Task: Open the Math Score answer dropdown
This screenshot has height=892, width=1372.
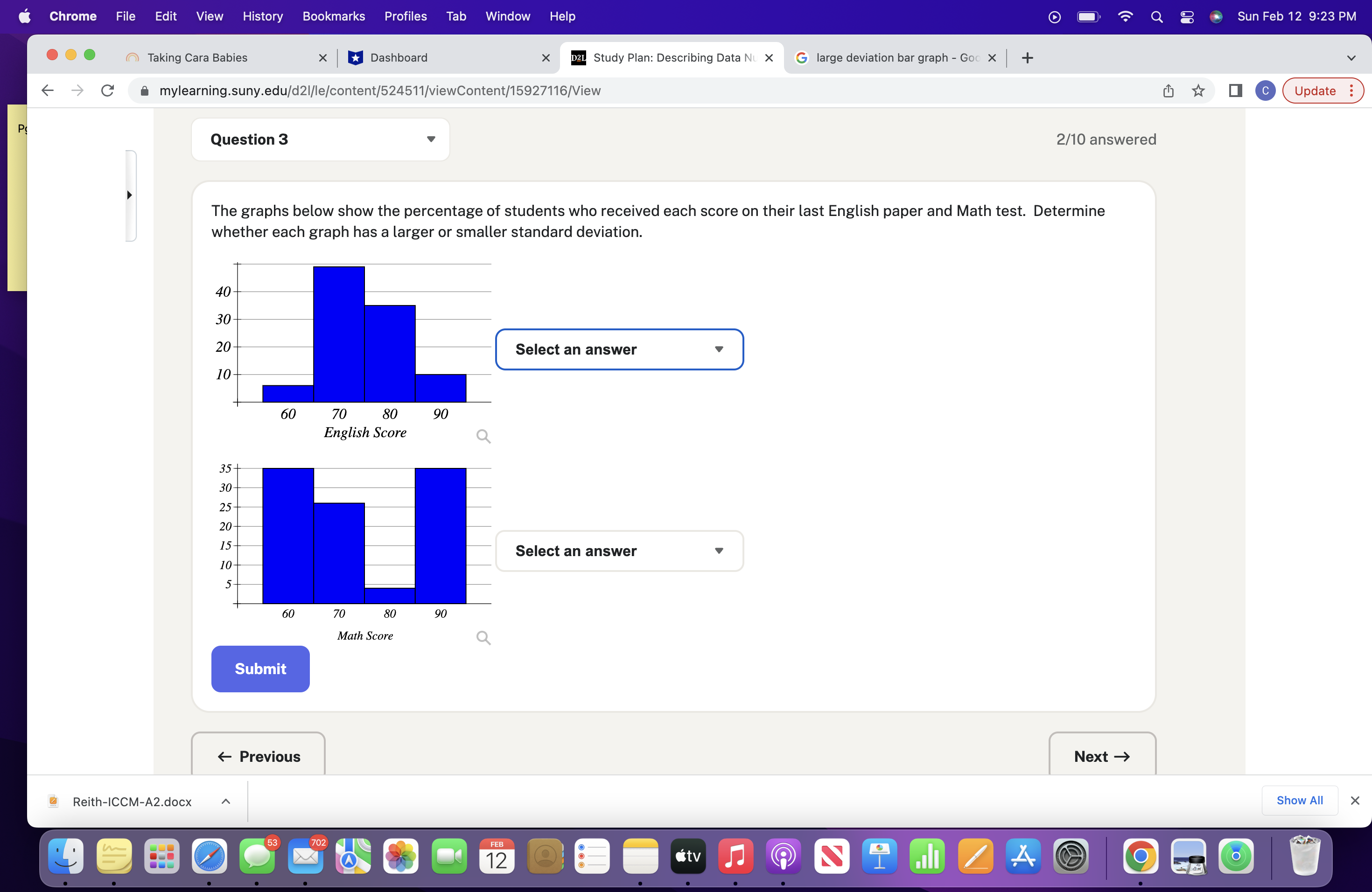Action: pos(619,551)
